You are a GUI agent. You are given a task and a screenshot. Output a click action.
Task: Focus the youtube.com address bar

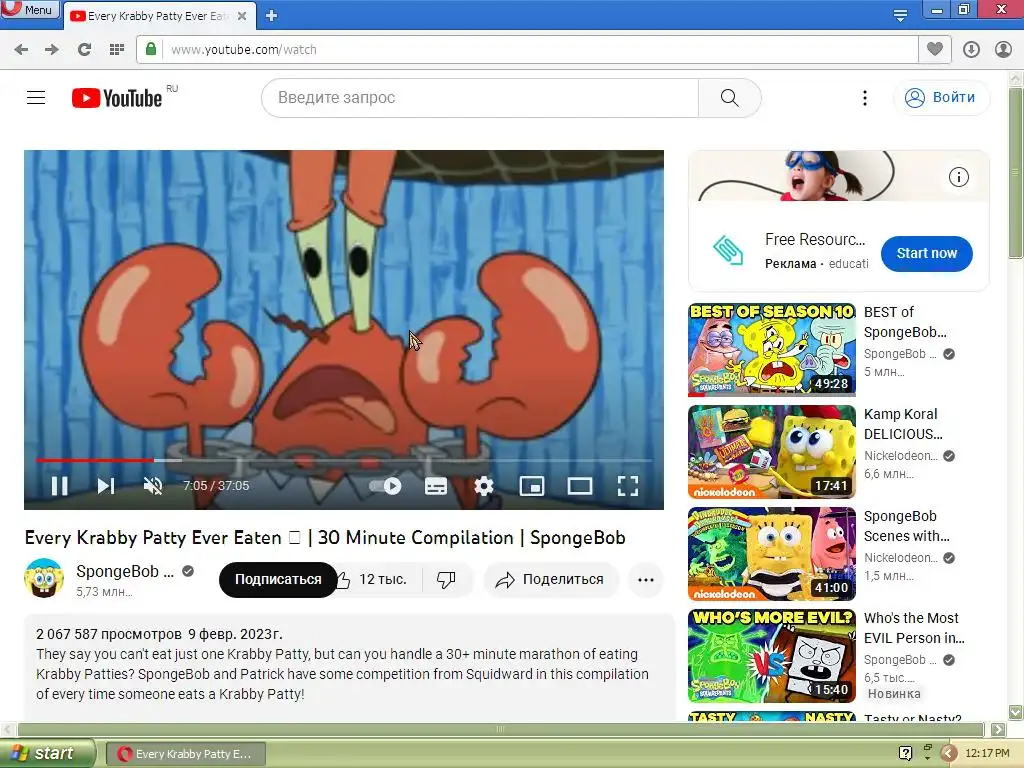coord(539,50)
